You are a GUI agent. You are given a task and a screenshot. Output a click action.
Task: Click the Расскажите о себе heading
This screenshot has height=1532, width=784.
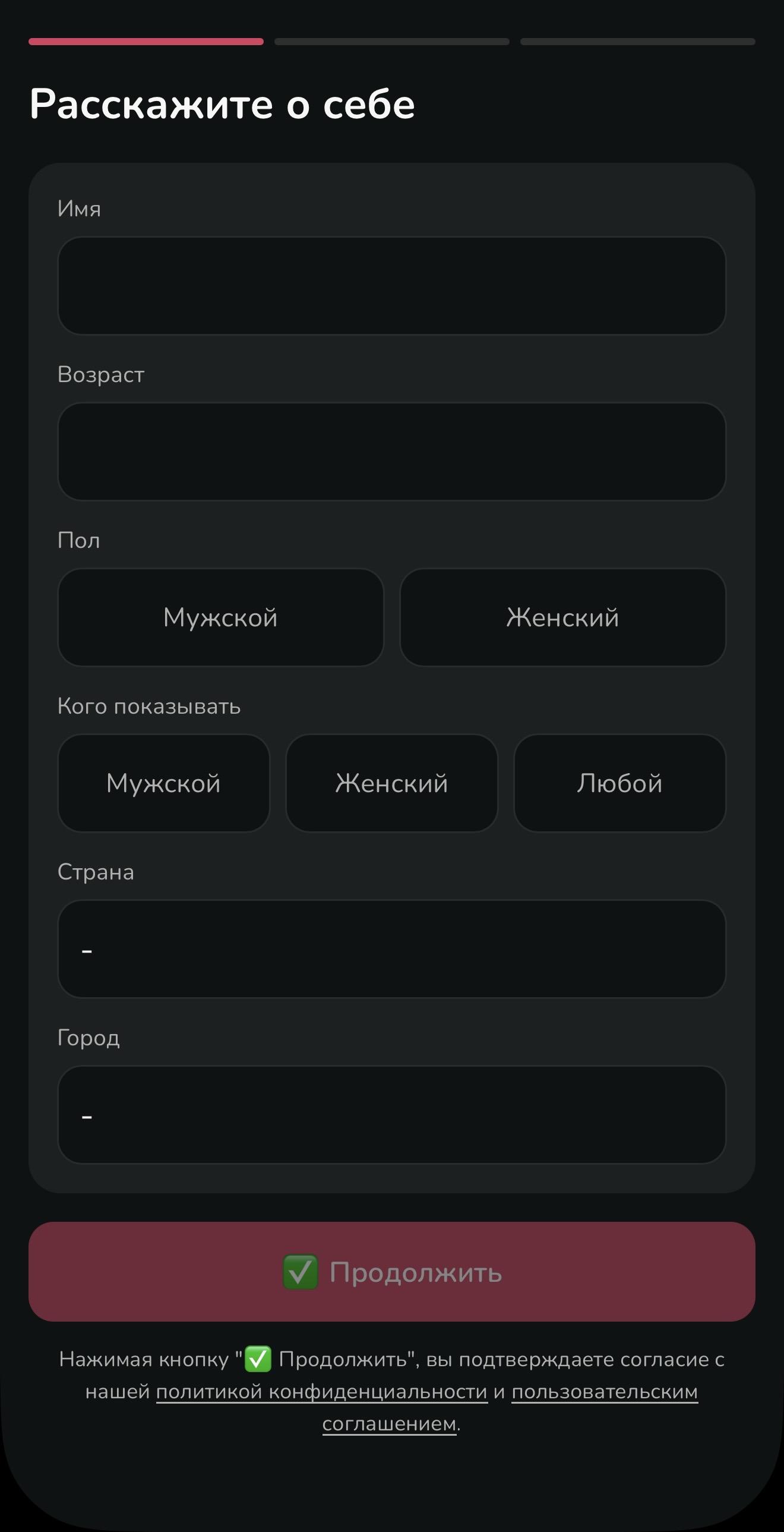pyautogui.click(x=222, y=104)
